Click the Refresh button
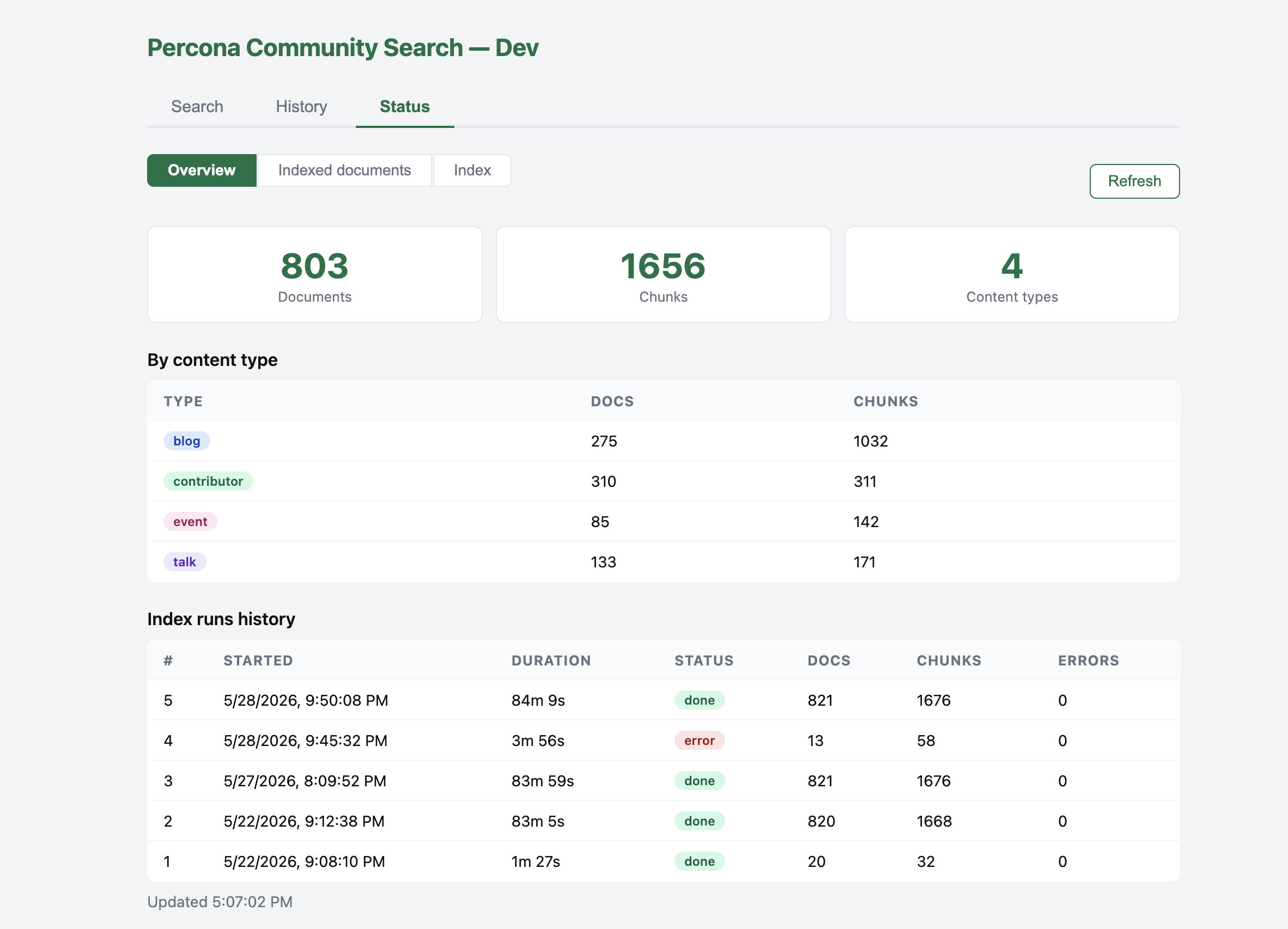 pyautogui.click(x=1134, y=181)
